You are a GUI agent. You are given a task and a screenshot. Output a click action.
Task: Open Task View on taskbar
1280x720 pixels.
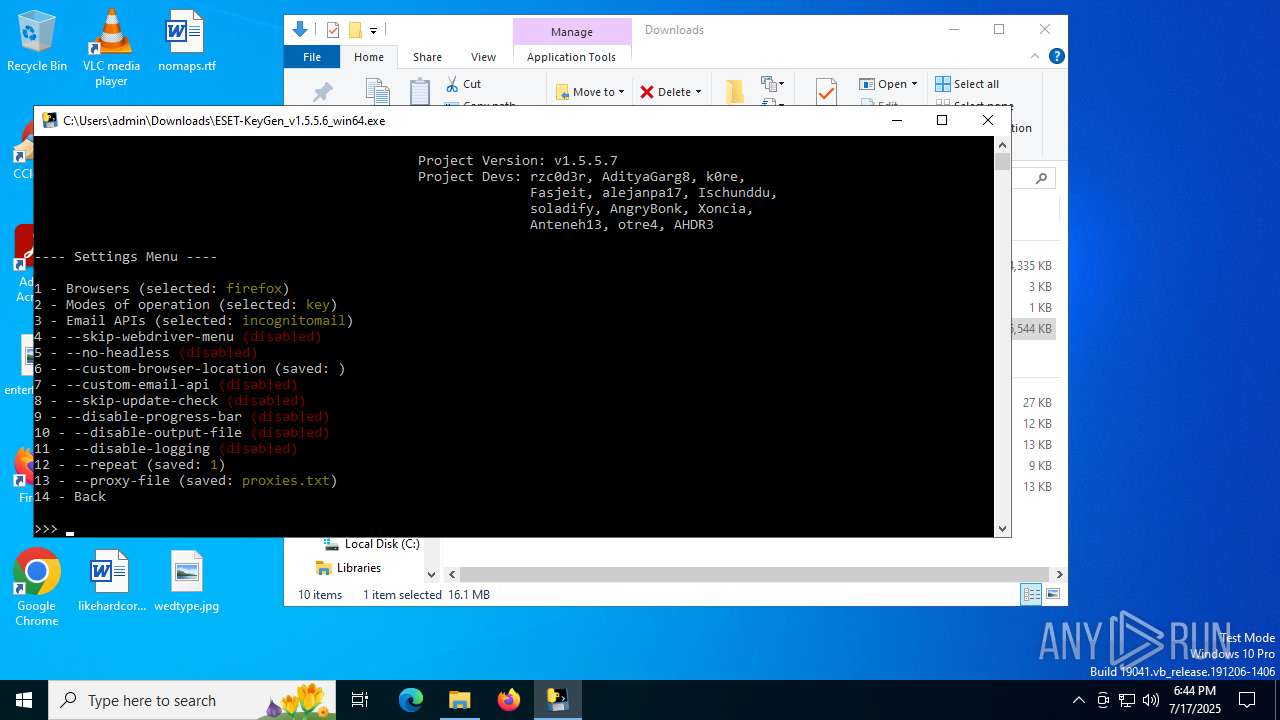pyautogui.click(x=361, y=700)
